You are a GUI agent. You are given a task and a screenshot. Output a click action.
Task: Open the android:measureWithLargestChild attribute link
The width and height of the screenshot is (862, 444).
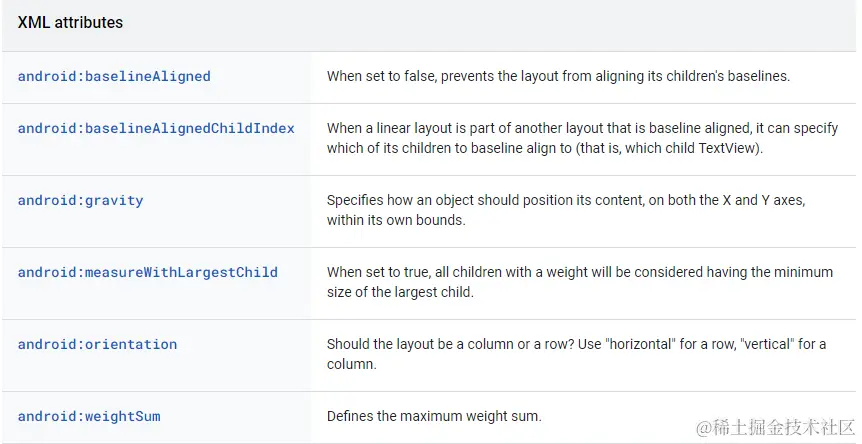coord(148,272)
